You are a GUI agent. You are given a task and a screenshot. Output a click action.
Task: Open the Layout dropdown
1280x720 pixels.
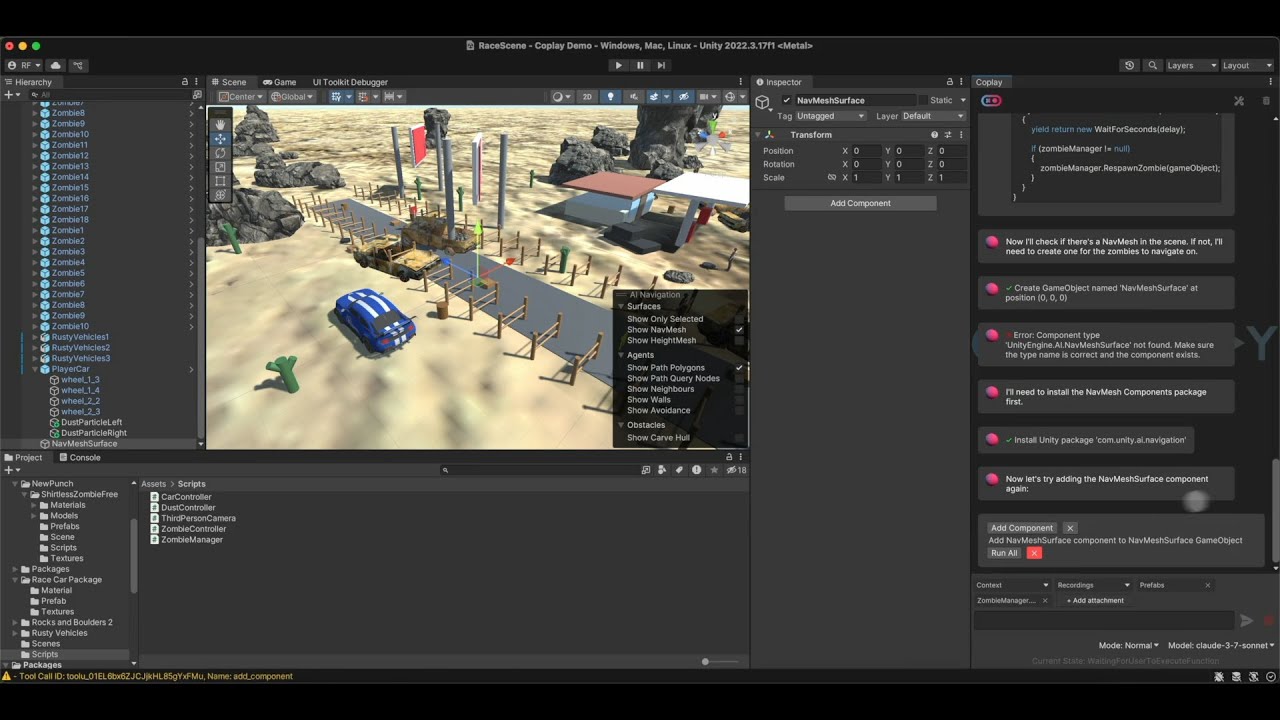pos(1246,65)
